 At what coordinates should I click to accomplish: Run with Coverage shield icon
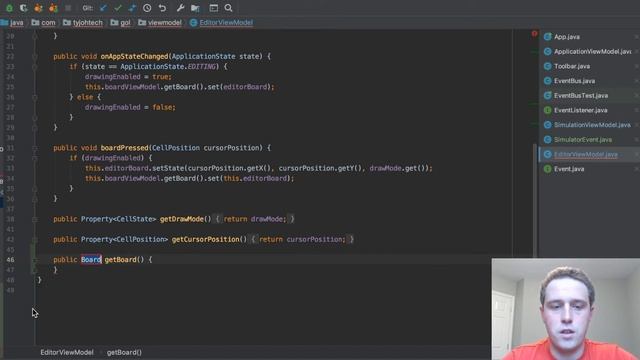pos(24,8)
